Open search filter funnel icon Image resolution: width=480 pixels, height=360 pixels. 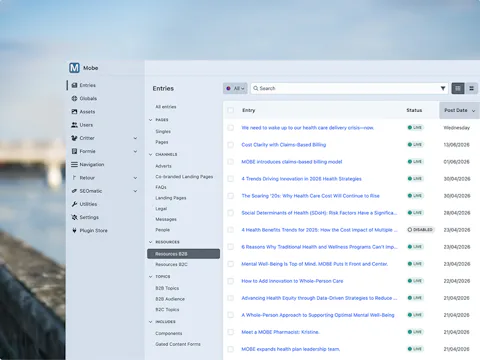tap(443, 88)
